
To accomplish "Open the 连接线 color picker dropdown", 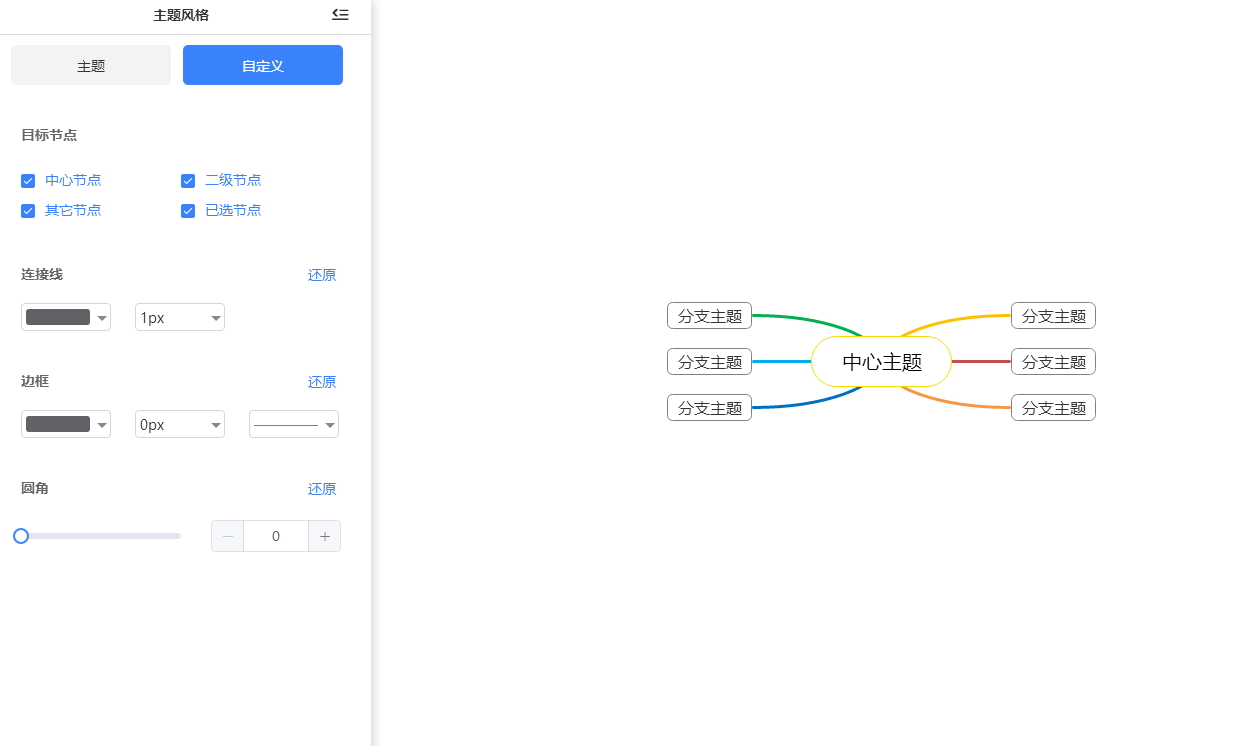I will click(x=66, y=317).
